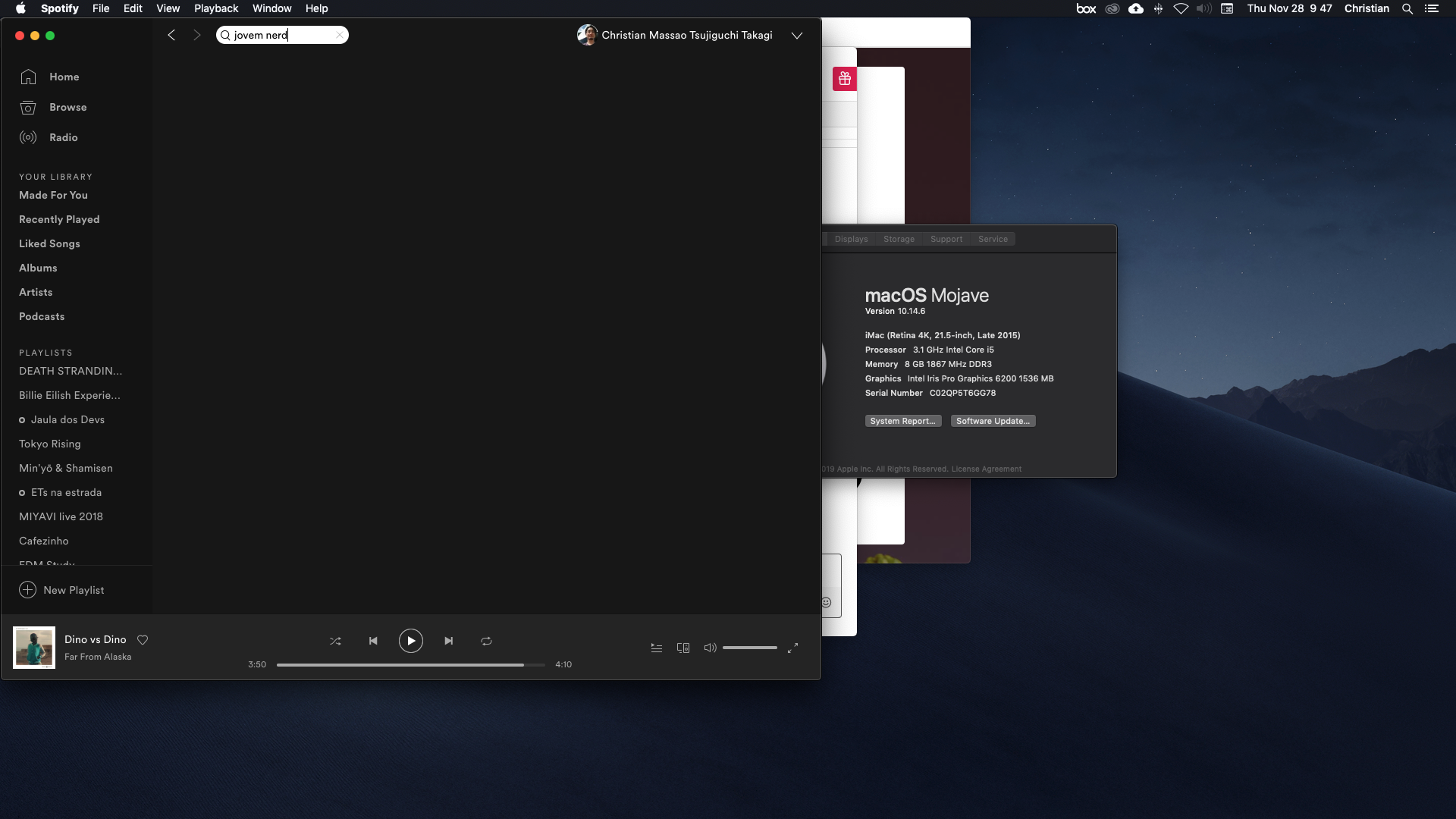Enter full screen mode via expand icon
Viewport: 1456px width, 819px height.
coord(792,648)
